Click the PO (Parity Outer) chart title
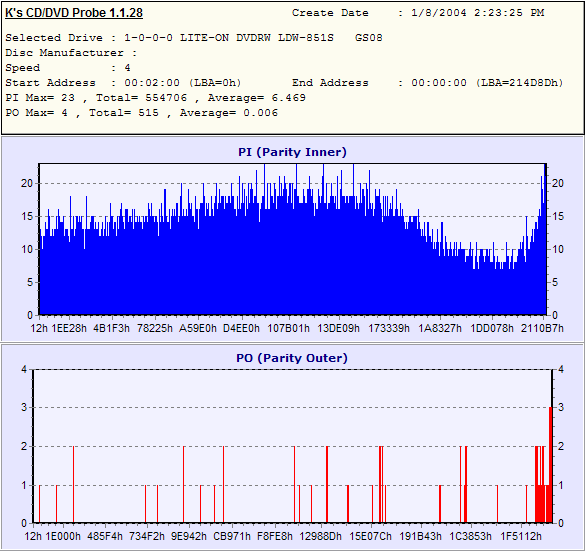 [x=292, y=358]
